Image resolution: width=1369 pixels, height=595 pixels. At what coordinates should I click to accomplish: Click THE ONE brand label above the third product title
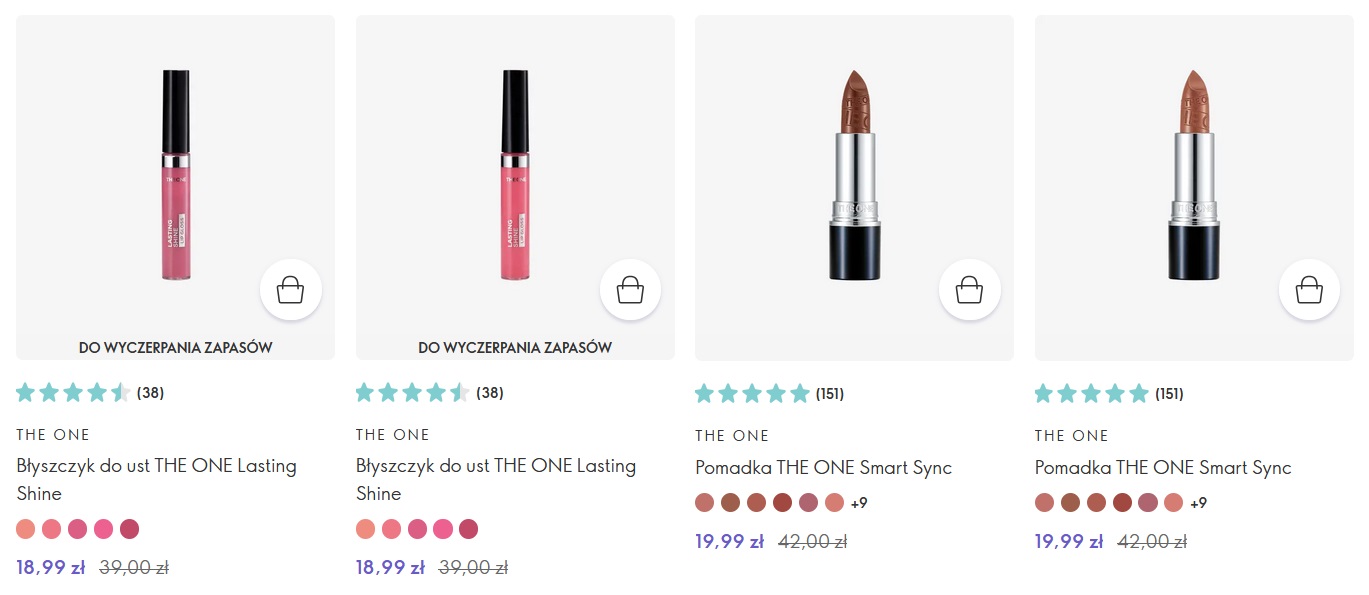tap(732, 436)
